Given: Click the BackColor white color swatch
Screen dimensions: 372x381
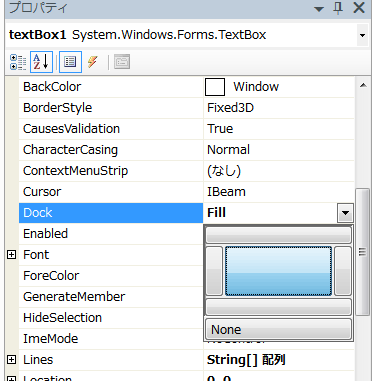Looking at the screenshot, I should click(215, 87).
